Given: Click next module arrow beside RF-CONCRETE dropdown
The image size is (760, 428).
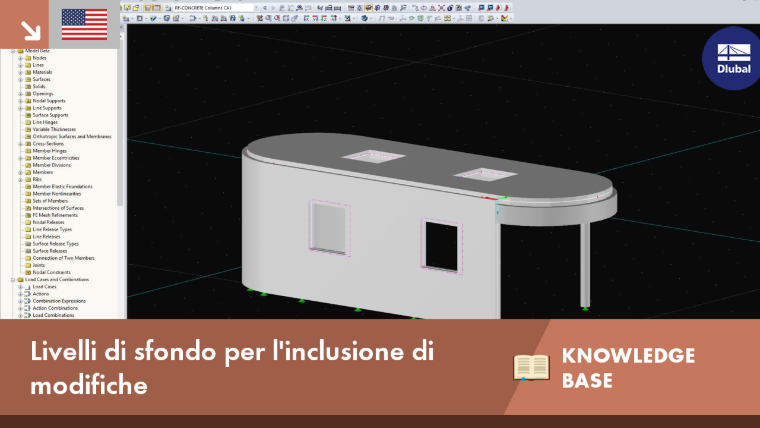Looking at the screenshot, I should 273,8.
